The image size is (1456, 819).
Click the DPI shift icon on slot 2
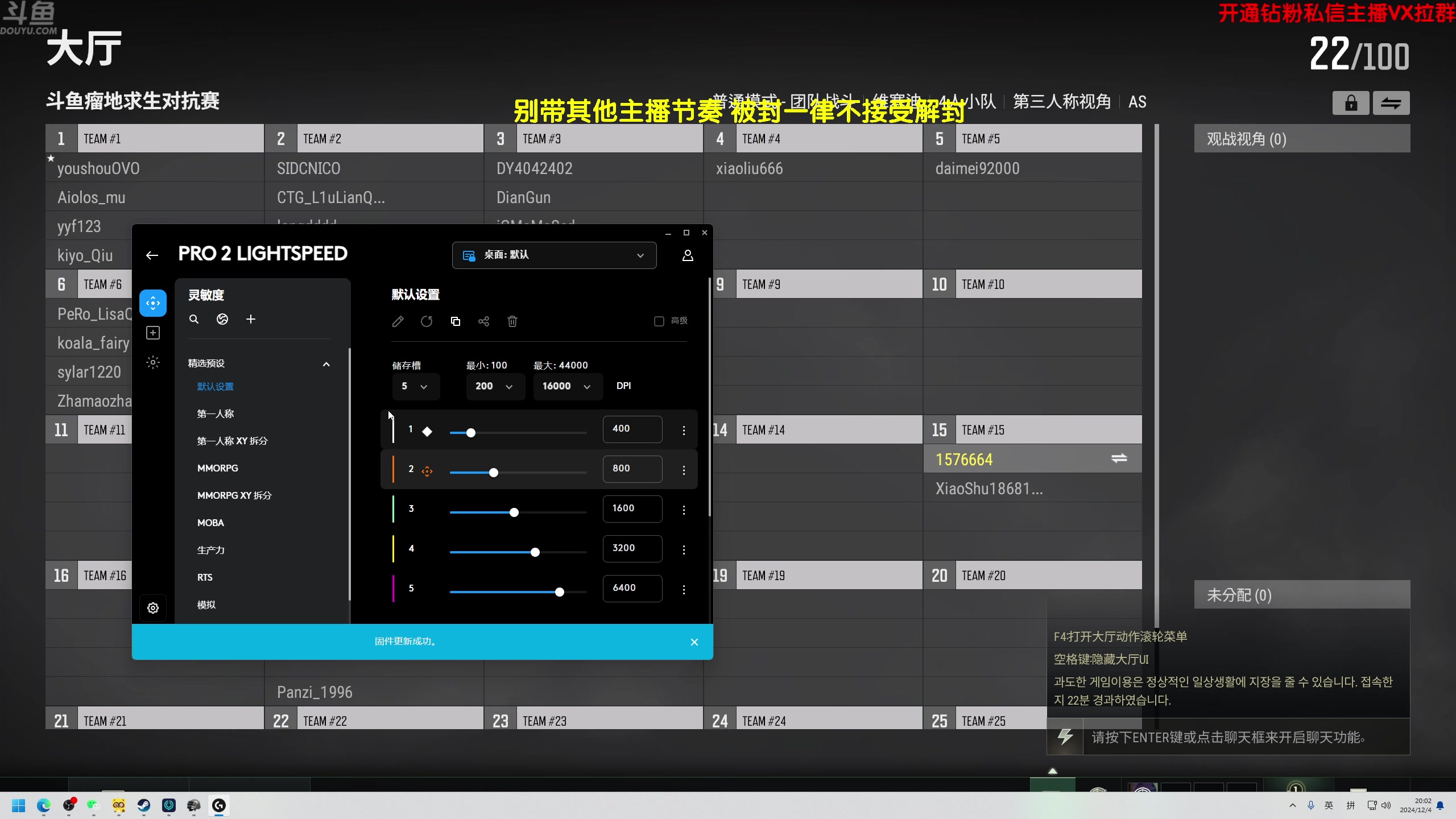pyautogui.click(x=427, y=471)
